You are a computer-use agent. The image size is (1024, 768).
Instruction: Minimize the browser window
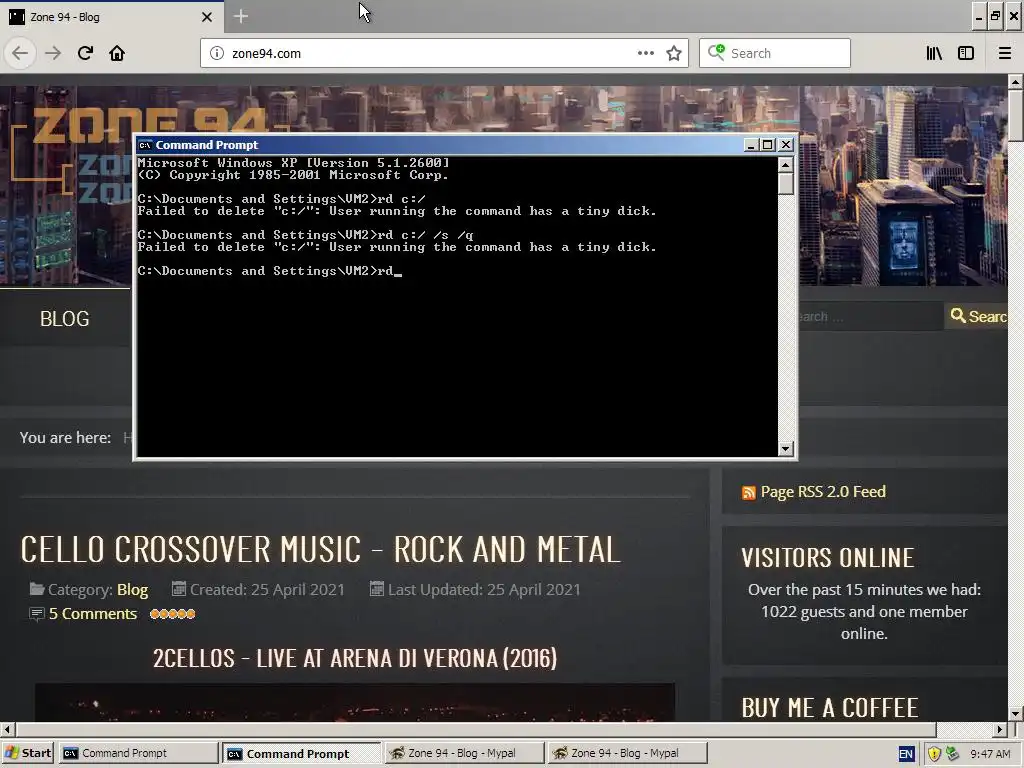point(978,16)
